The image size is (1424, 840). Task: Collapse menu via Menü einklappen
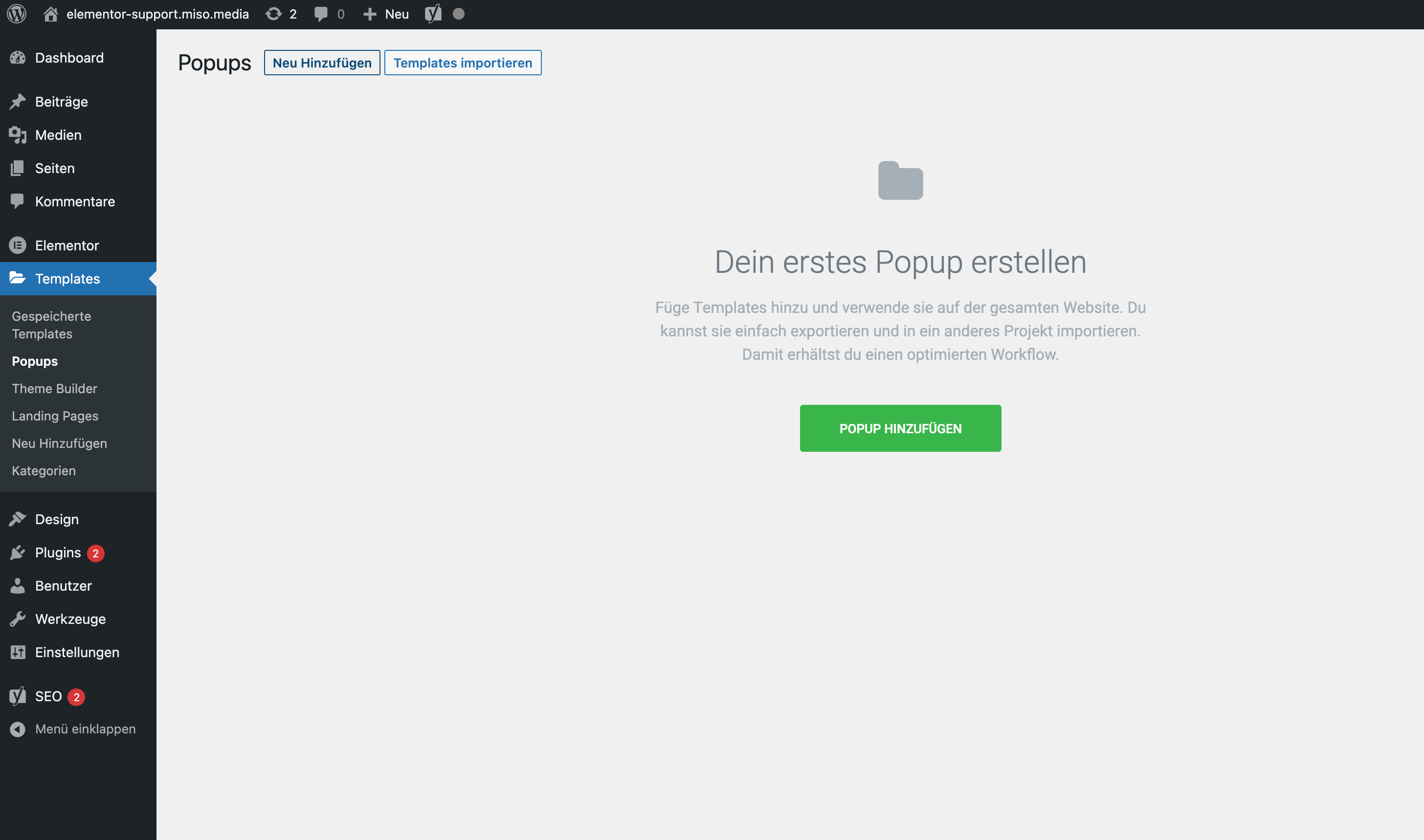pos(85,729)
